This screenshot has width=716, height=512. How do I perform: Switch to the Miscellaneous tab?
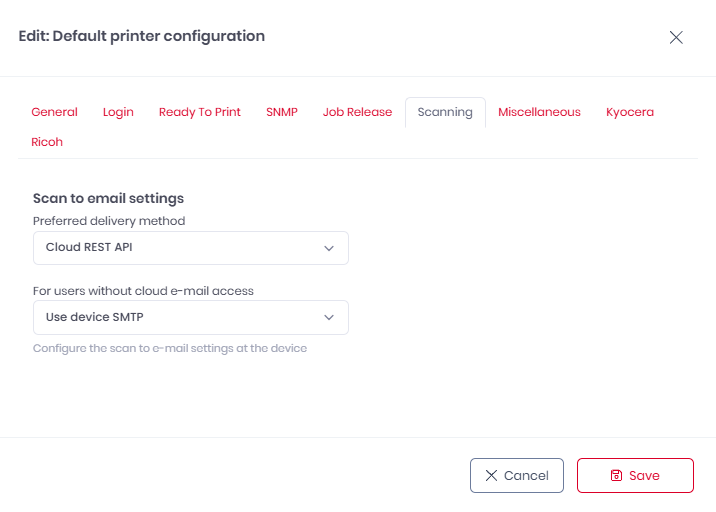539,112
